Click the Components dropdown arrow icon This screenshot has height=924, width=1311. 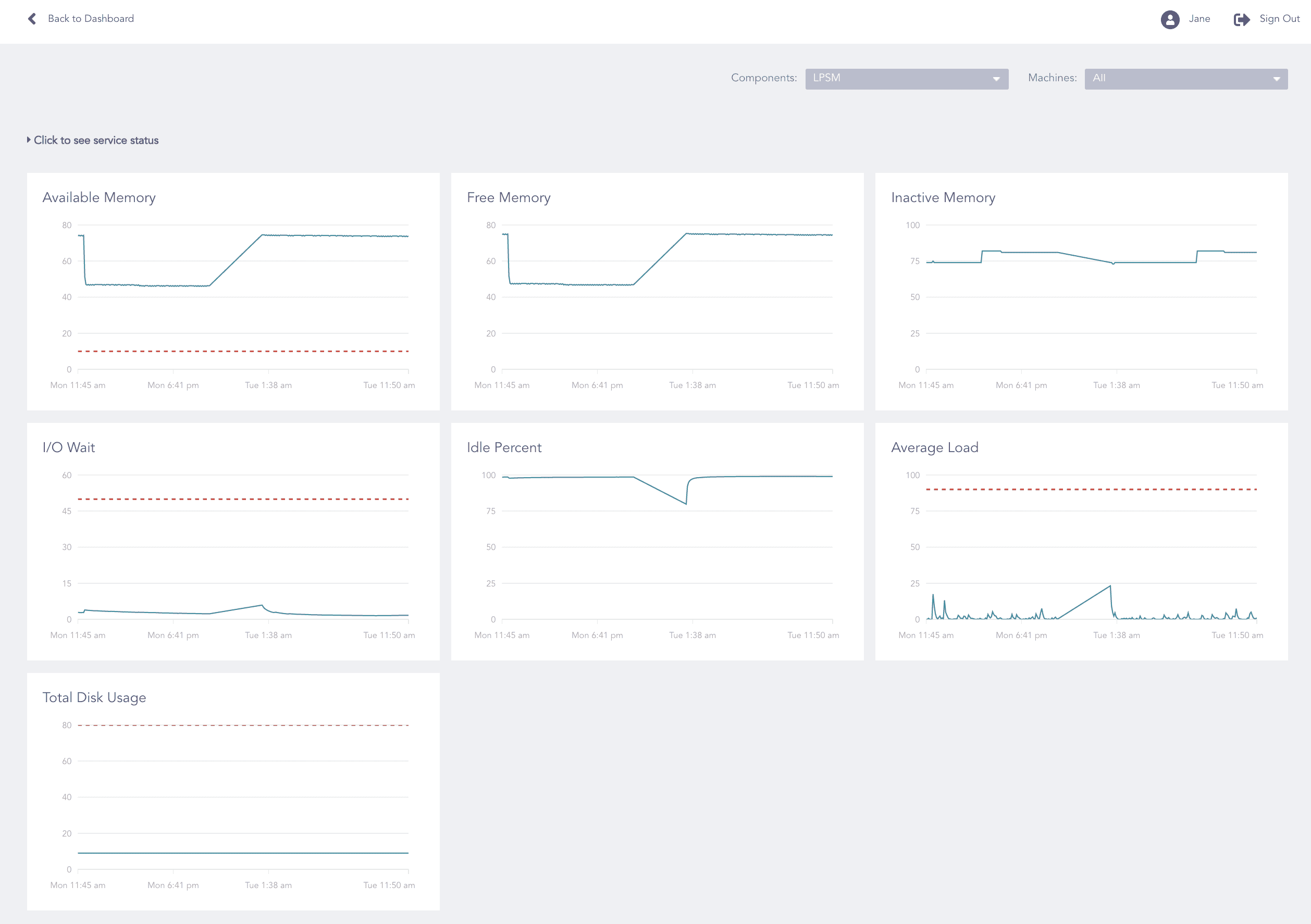click(996, 78)
